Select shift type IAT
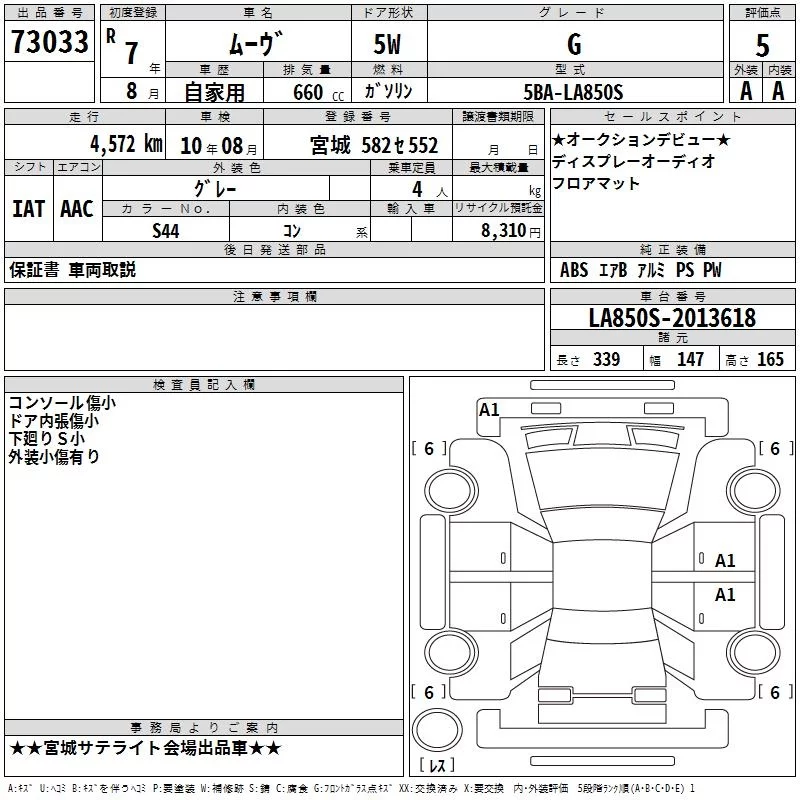This screenshot has height=800, width=800. [x=29, y=209]
